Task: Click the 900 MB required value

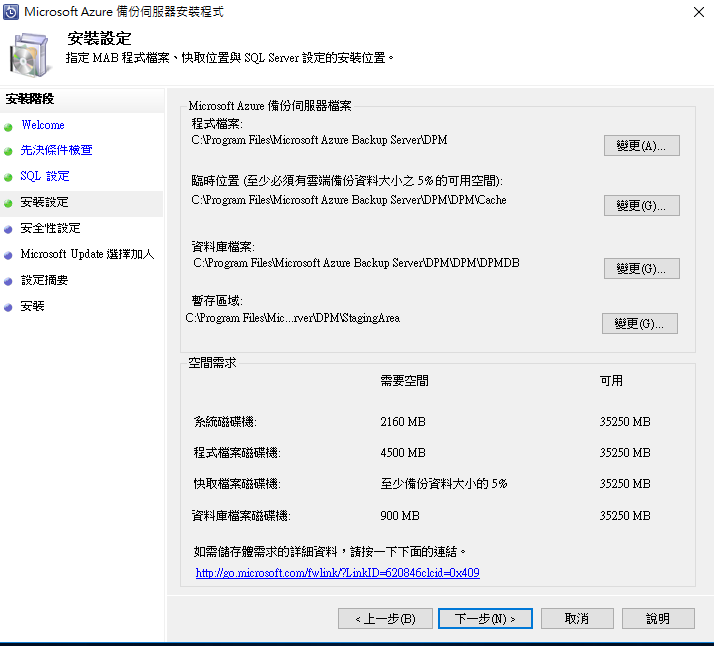Action: (400, 516)
